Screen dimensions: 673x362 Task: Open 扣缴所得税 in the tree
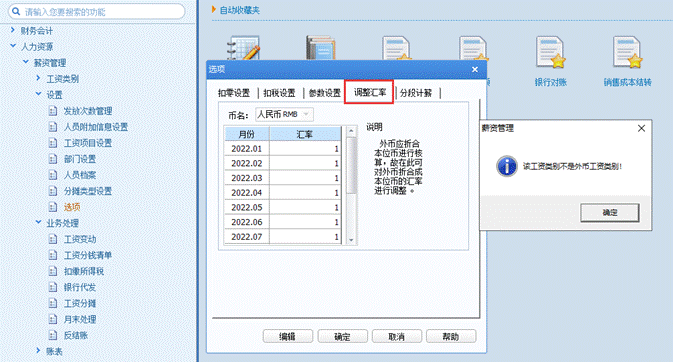pyautogui.click(x=84, y=271)
